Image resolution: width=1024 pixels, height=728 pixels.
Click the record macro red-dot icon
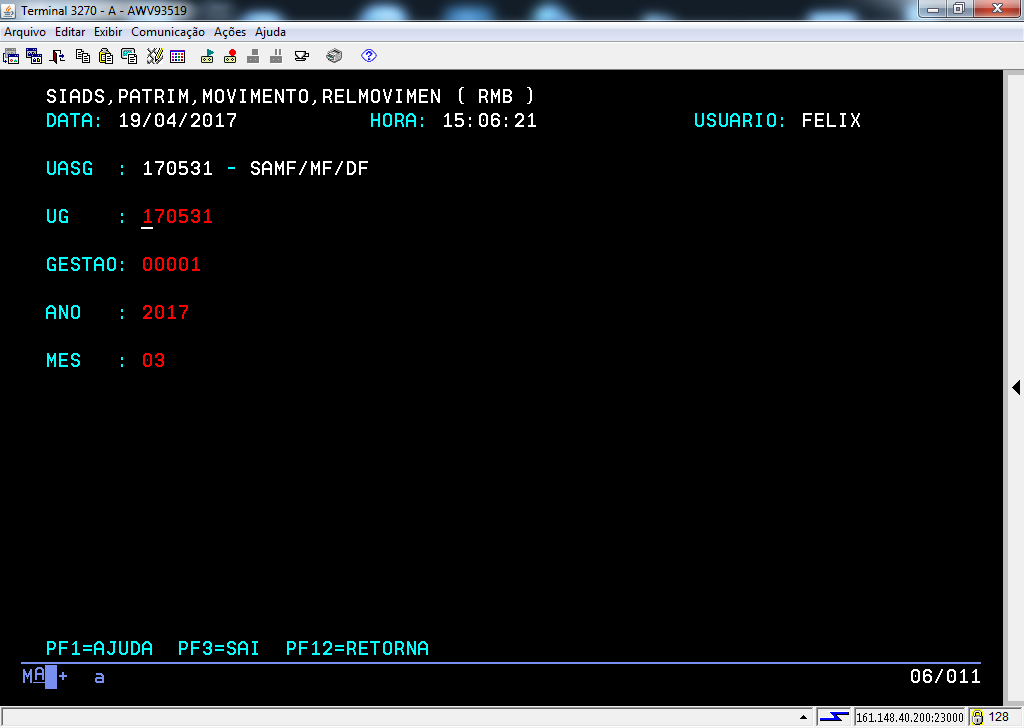(230, 56)
